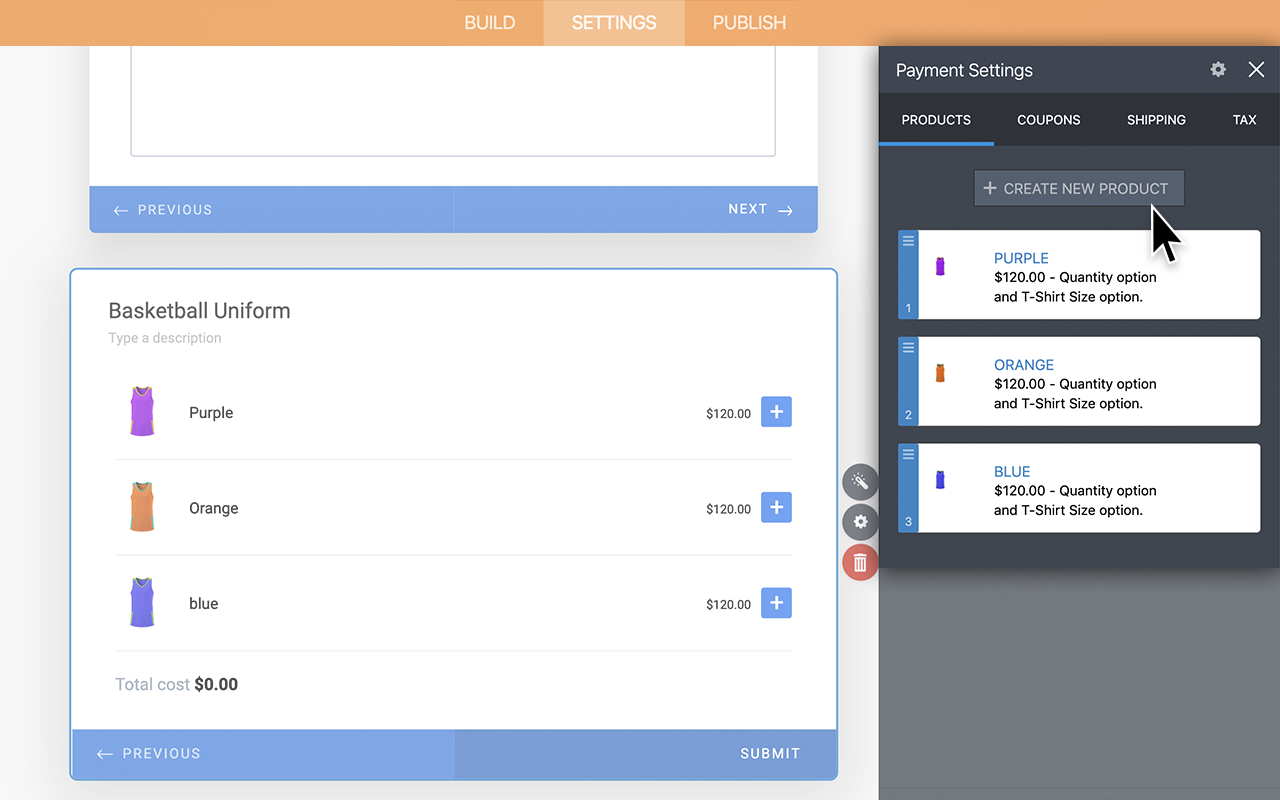Open the PUBLISH section
This screenshot has height=800, width=1280.
pyautogui.click(x=748, y=22)
